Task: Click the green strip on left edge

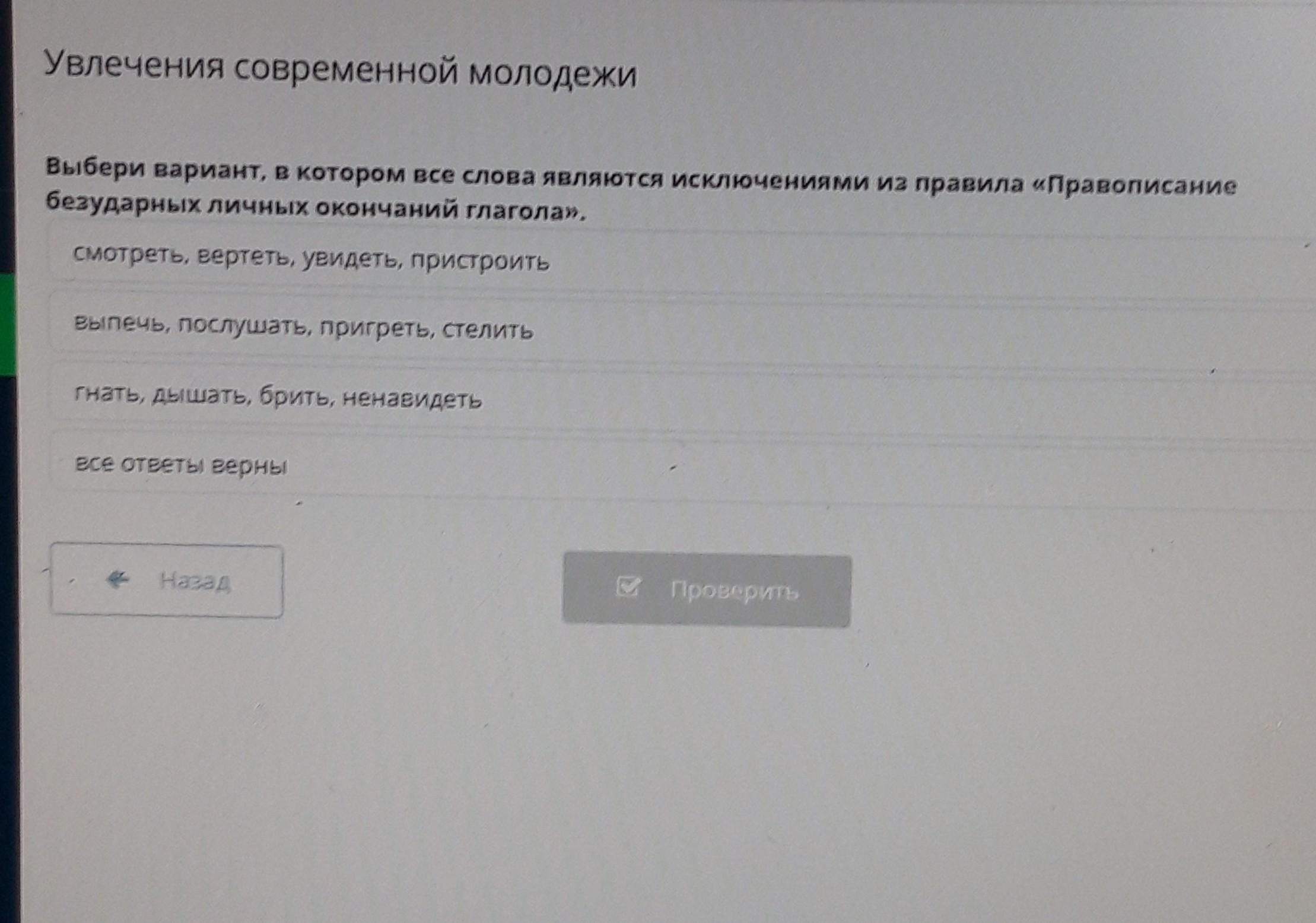Action: 7,324
